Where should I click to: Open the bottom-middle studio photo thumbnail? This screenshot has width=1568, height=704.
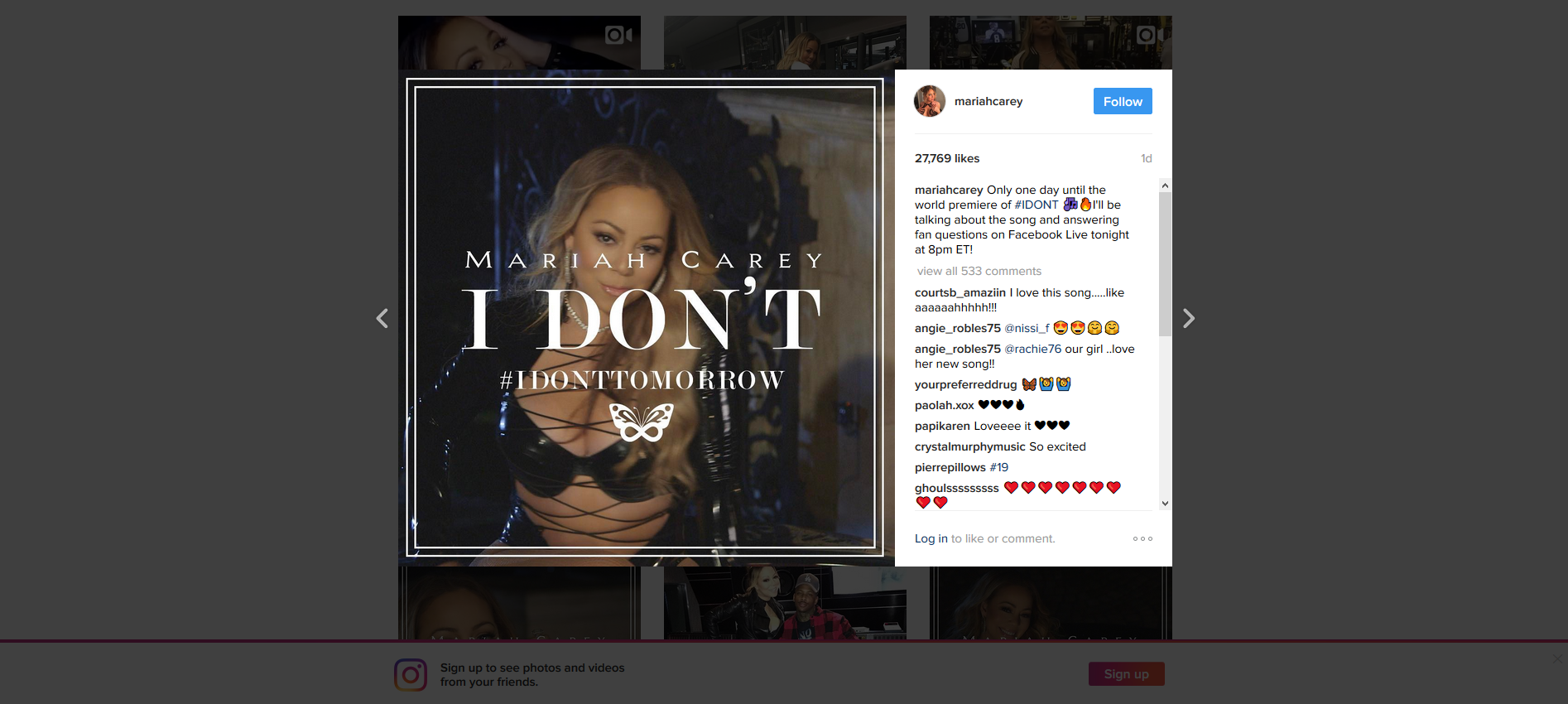[785, 603]
